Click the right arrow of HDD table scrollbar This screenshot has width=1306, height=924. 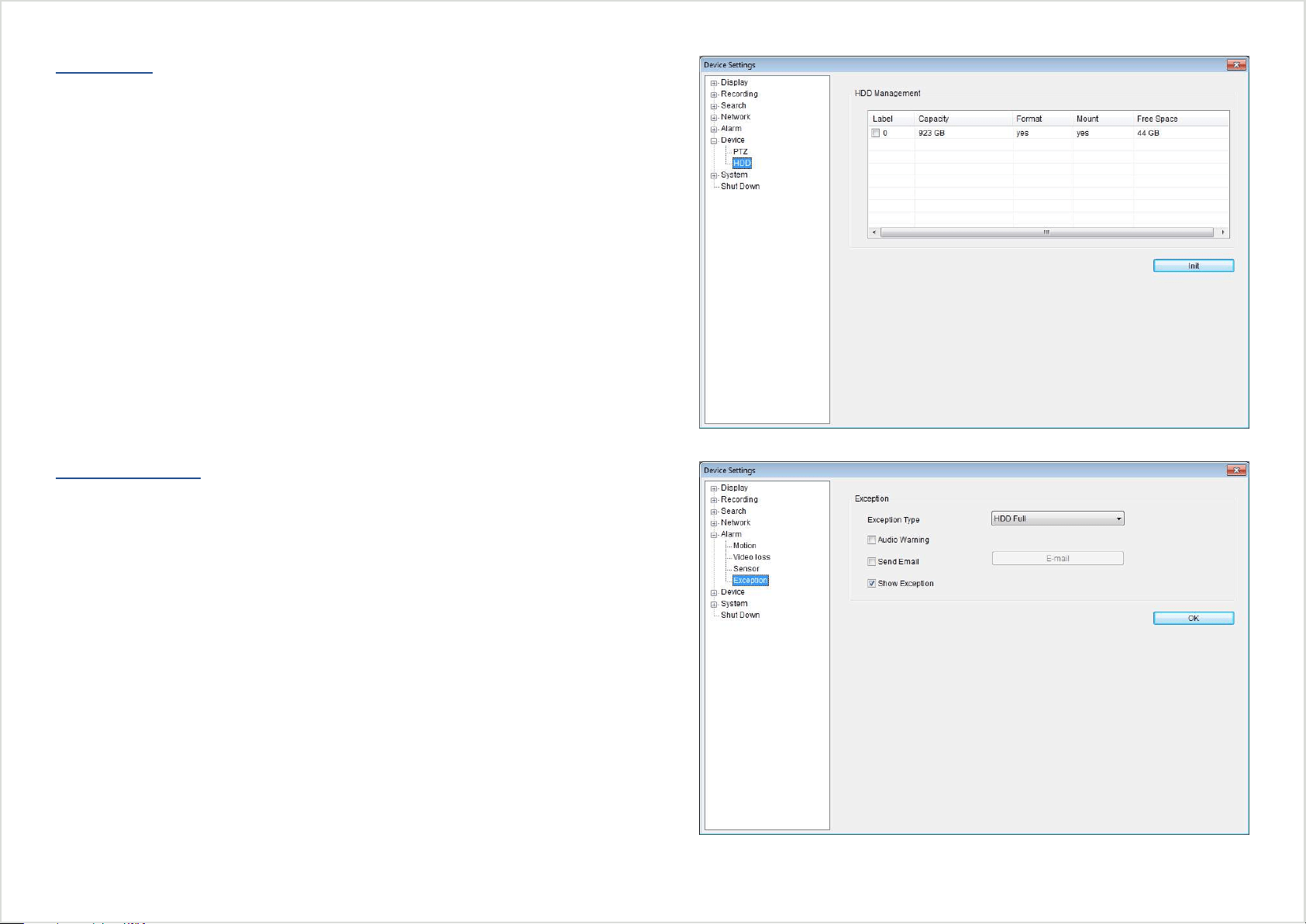tap(1223, 233)
